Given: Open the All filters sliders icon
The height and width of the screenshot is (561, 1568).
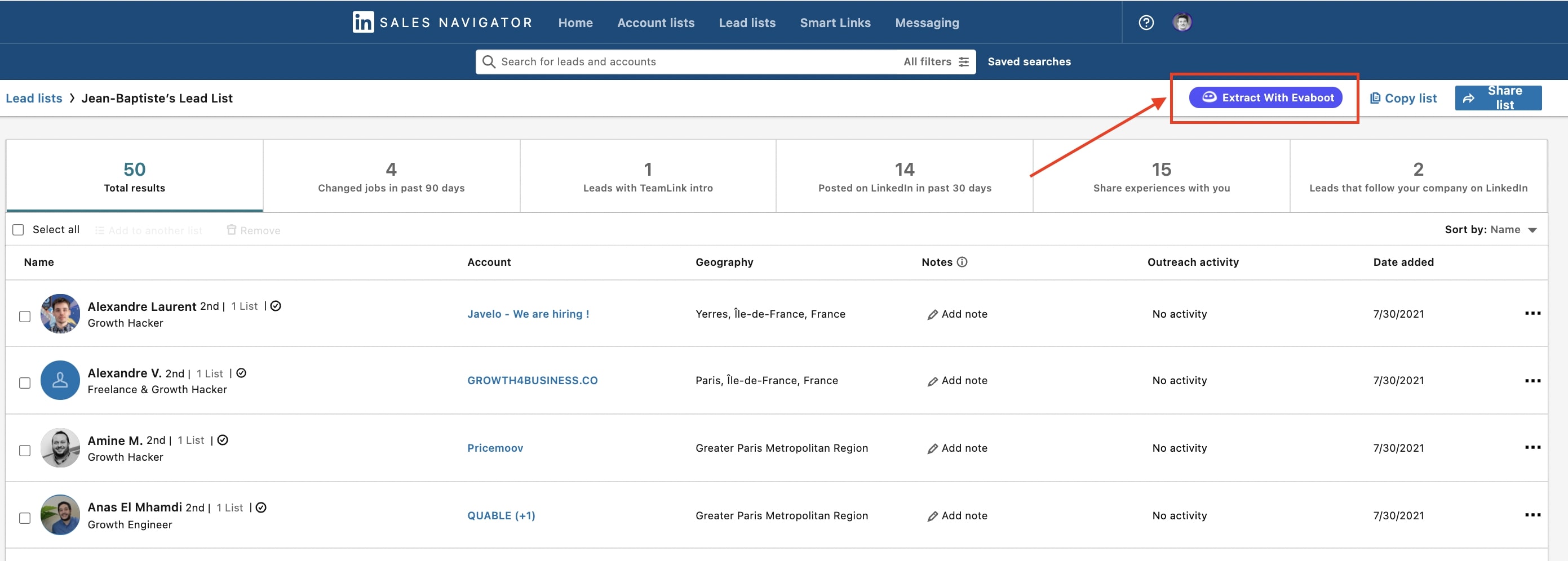Looking at the screenshot, I should coord(964,61).
